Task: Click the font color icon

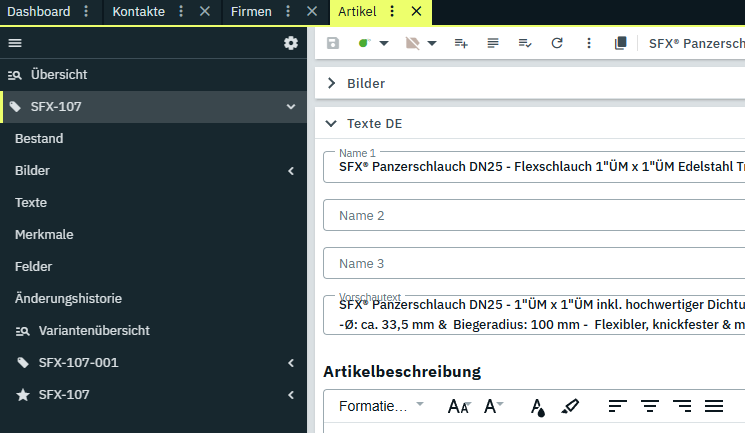Action: (538, 406)
